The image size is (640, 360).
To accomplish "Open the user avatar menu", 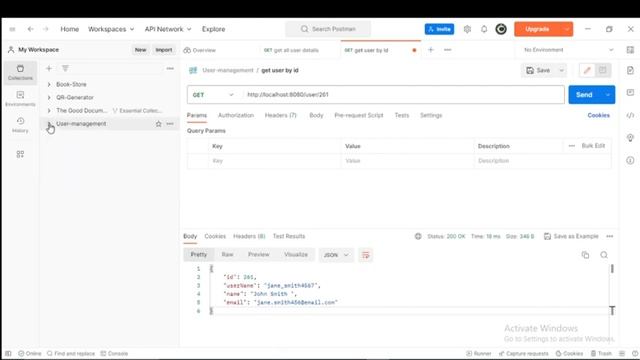I will 501,29.
